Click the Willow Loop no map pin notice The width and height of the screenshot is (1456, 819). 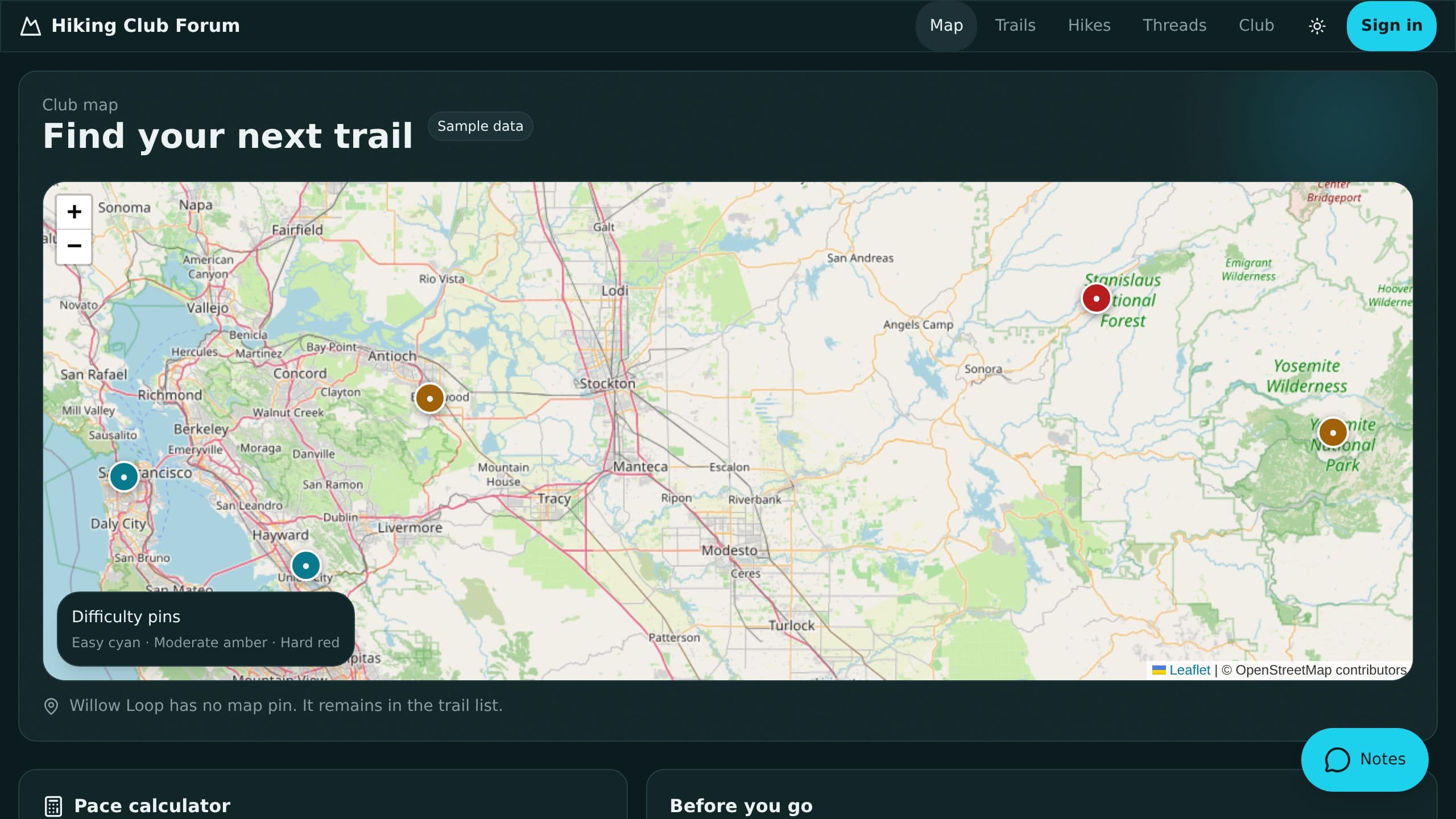[286, 706]
